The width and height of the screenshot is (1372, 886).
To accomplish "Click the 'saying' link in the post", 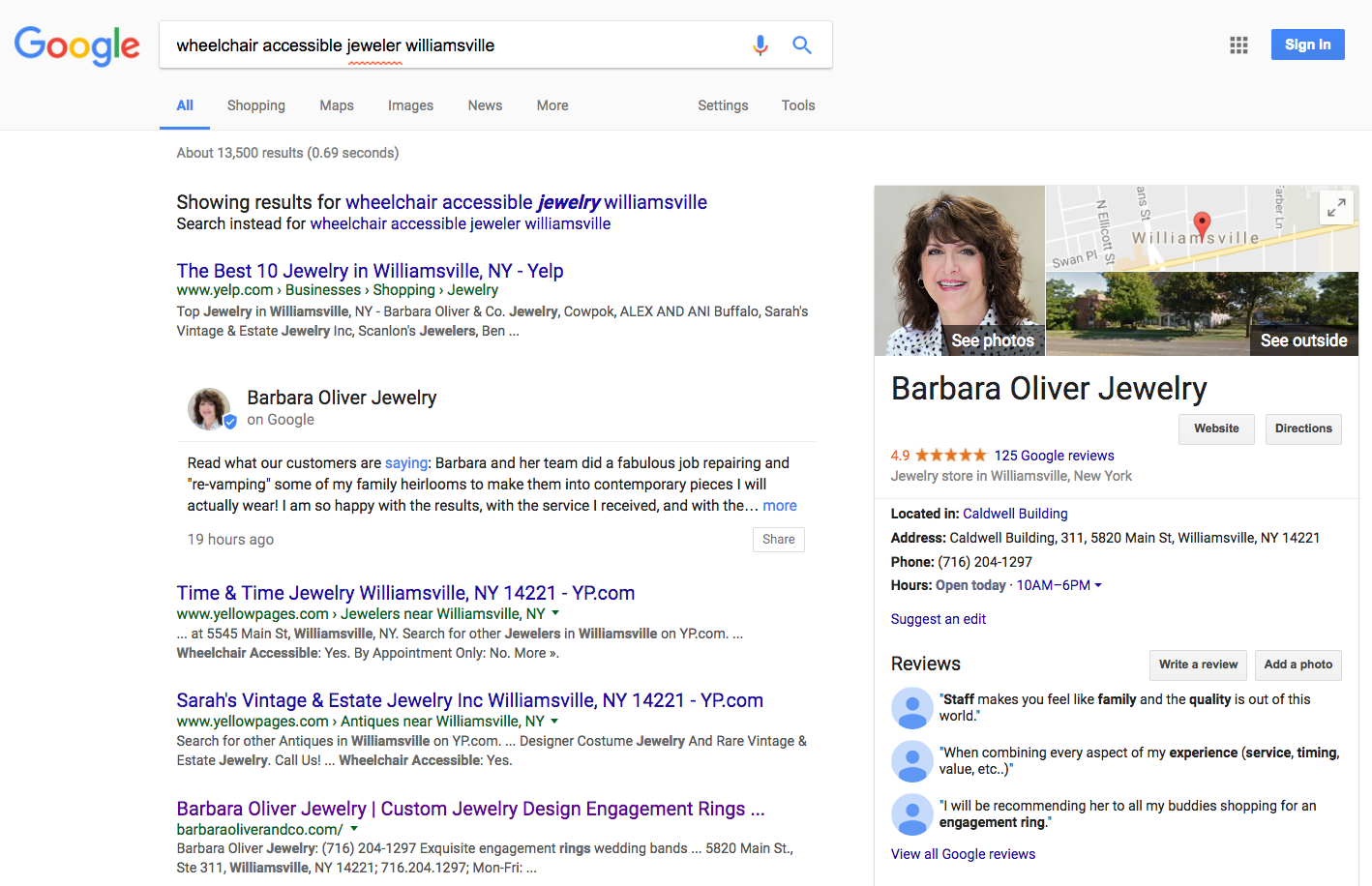I will [x=406, y=463].
